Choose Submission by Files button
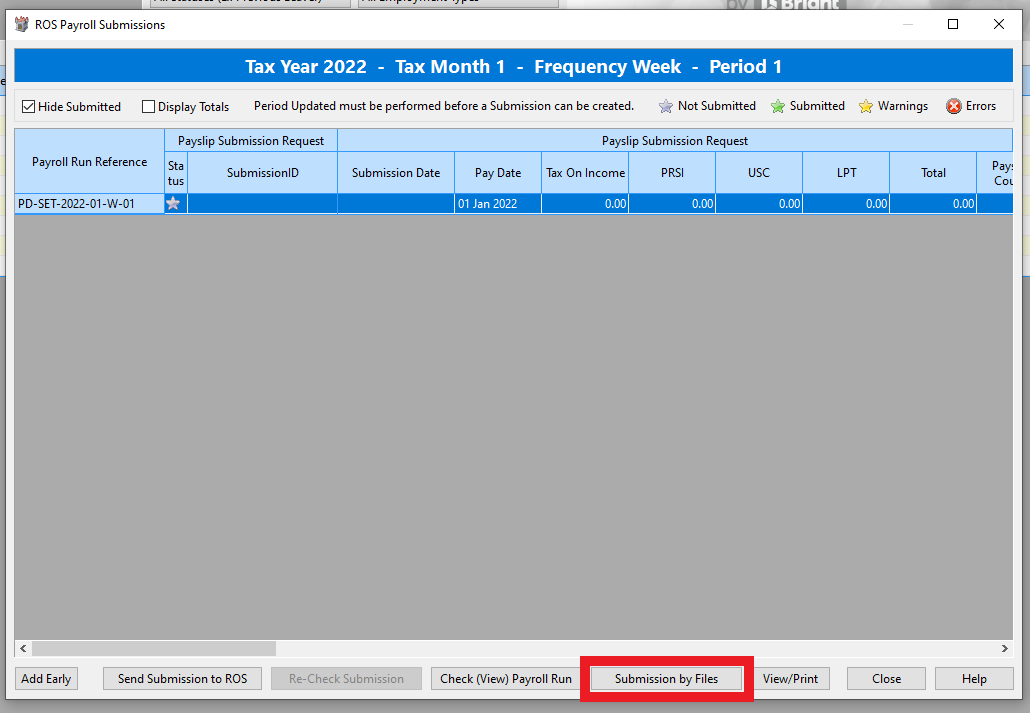Screen dimensions: 1030x713 pos(667,679)
